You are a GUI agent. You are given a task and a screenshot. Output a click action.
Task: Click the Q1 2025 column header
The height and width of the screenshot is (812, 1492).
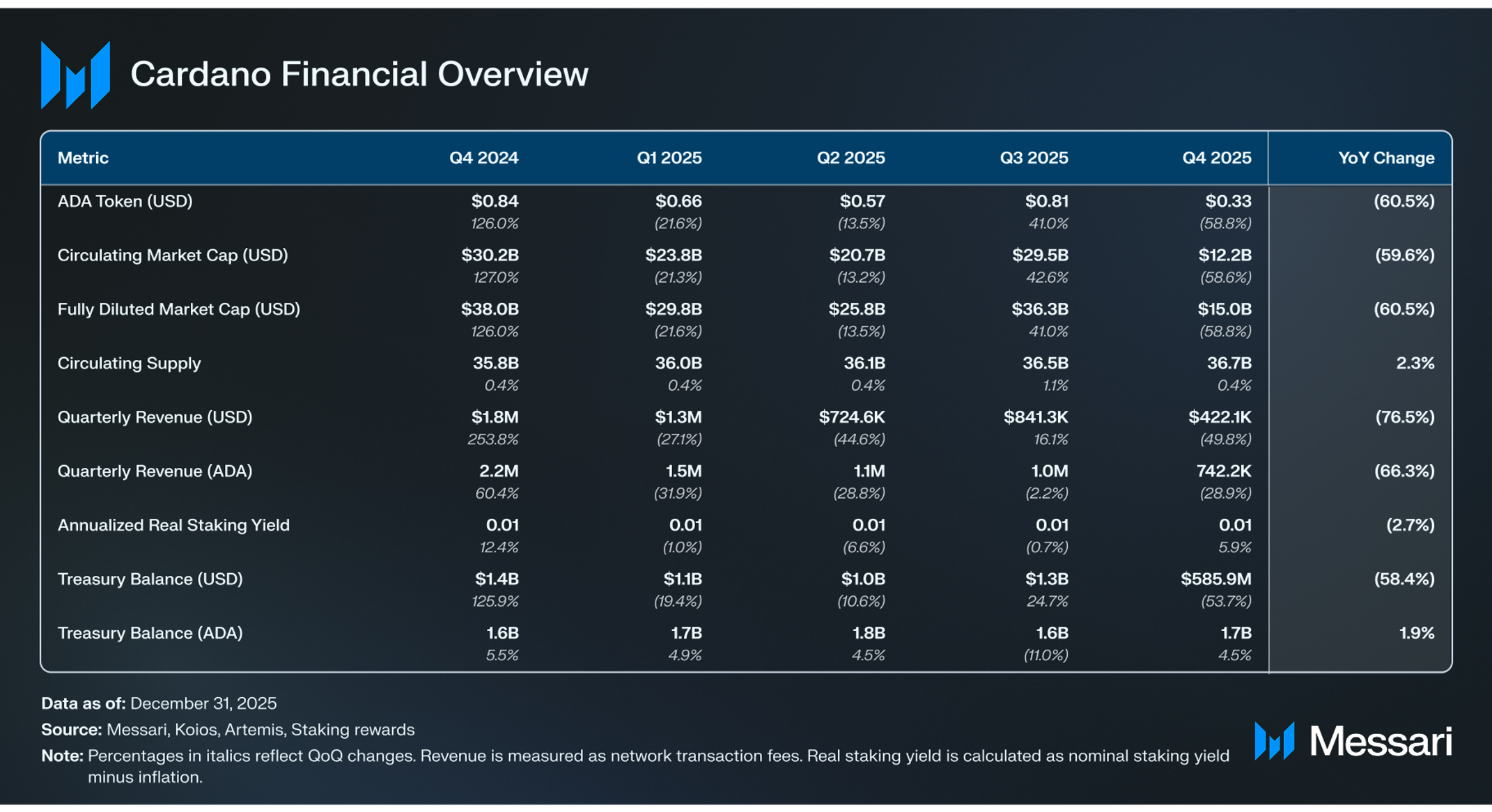669,158
